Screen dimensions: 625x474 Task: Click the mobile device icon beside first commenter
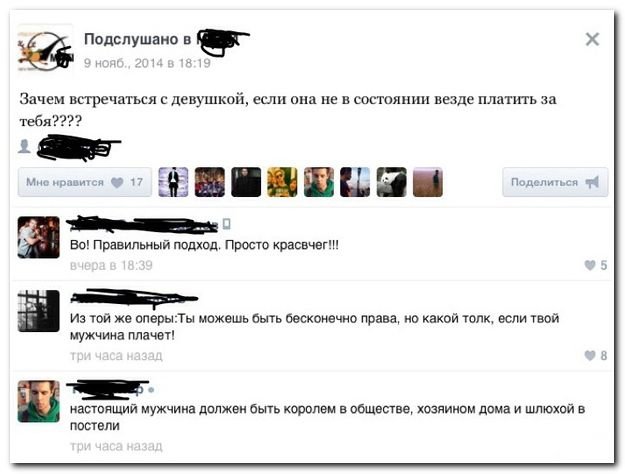coord(226,224)
